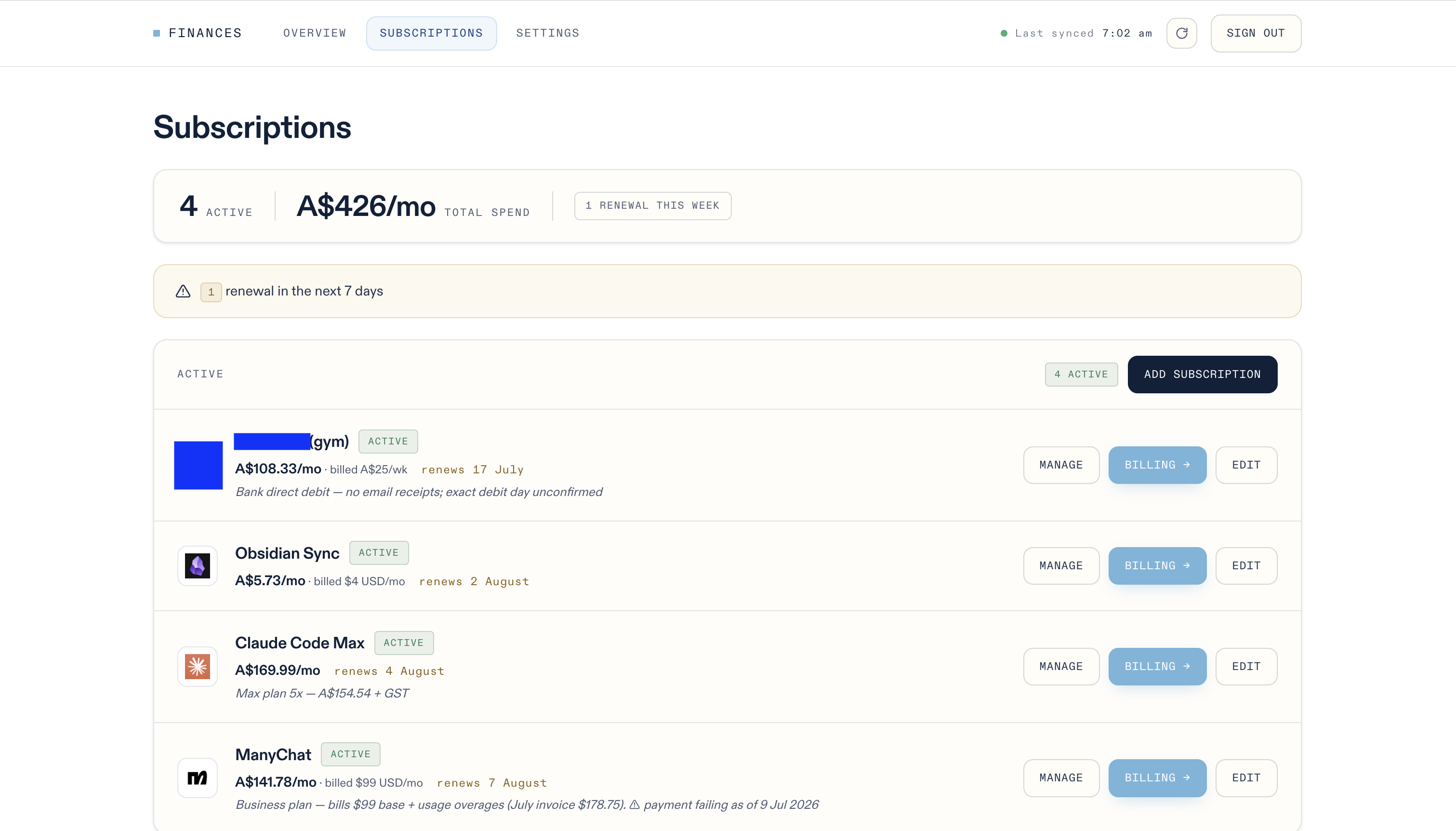The image size is (1456, 831).
Task: Click the 'Obsidian Sync' name
Action: pos(287,553)
